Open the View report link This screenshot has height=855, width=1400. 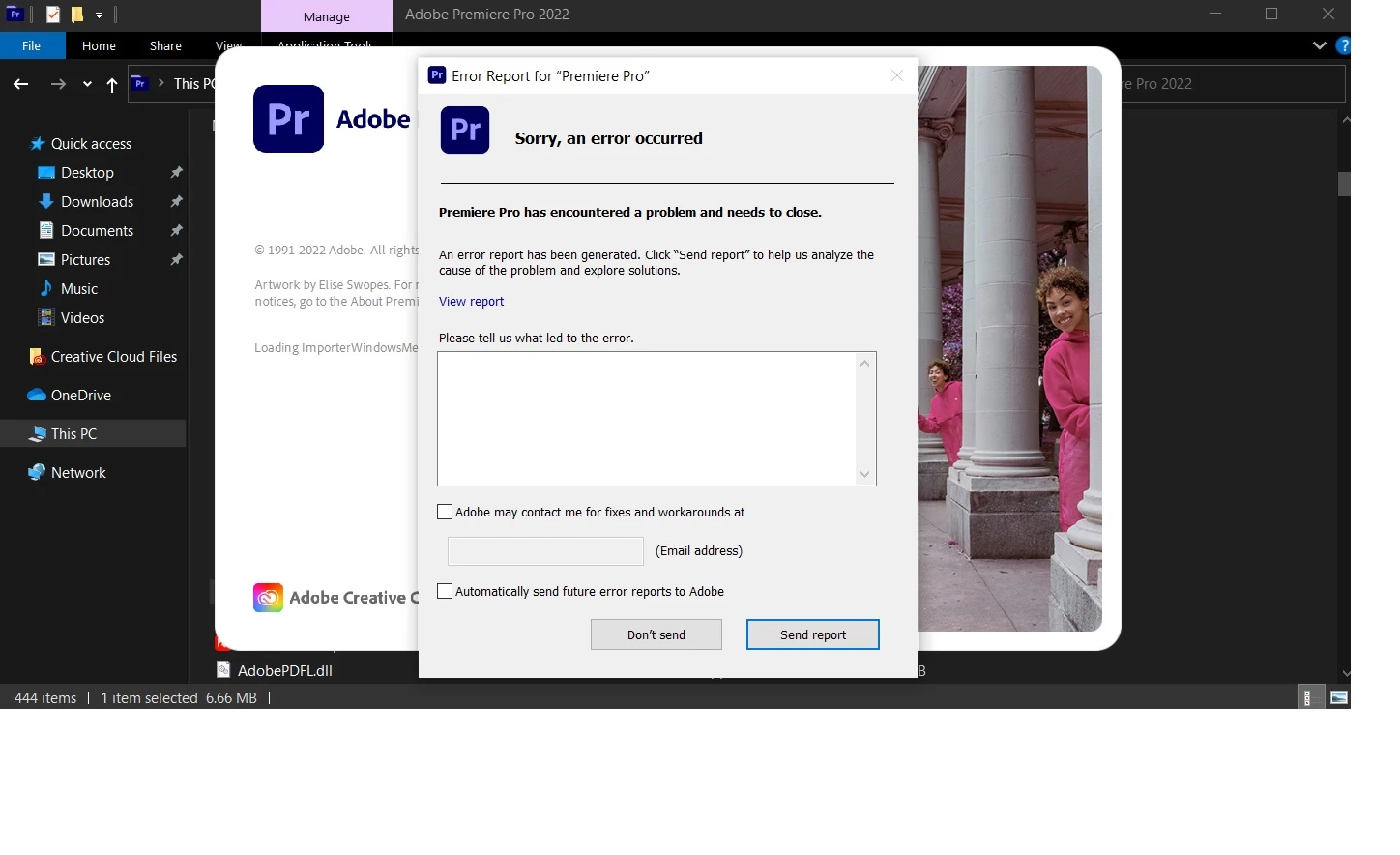471,301
